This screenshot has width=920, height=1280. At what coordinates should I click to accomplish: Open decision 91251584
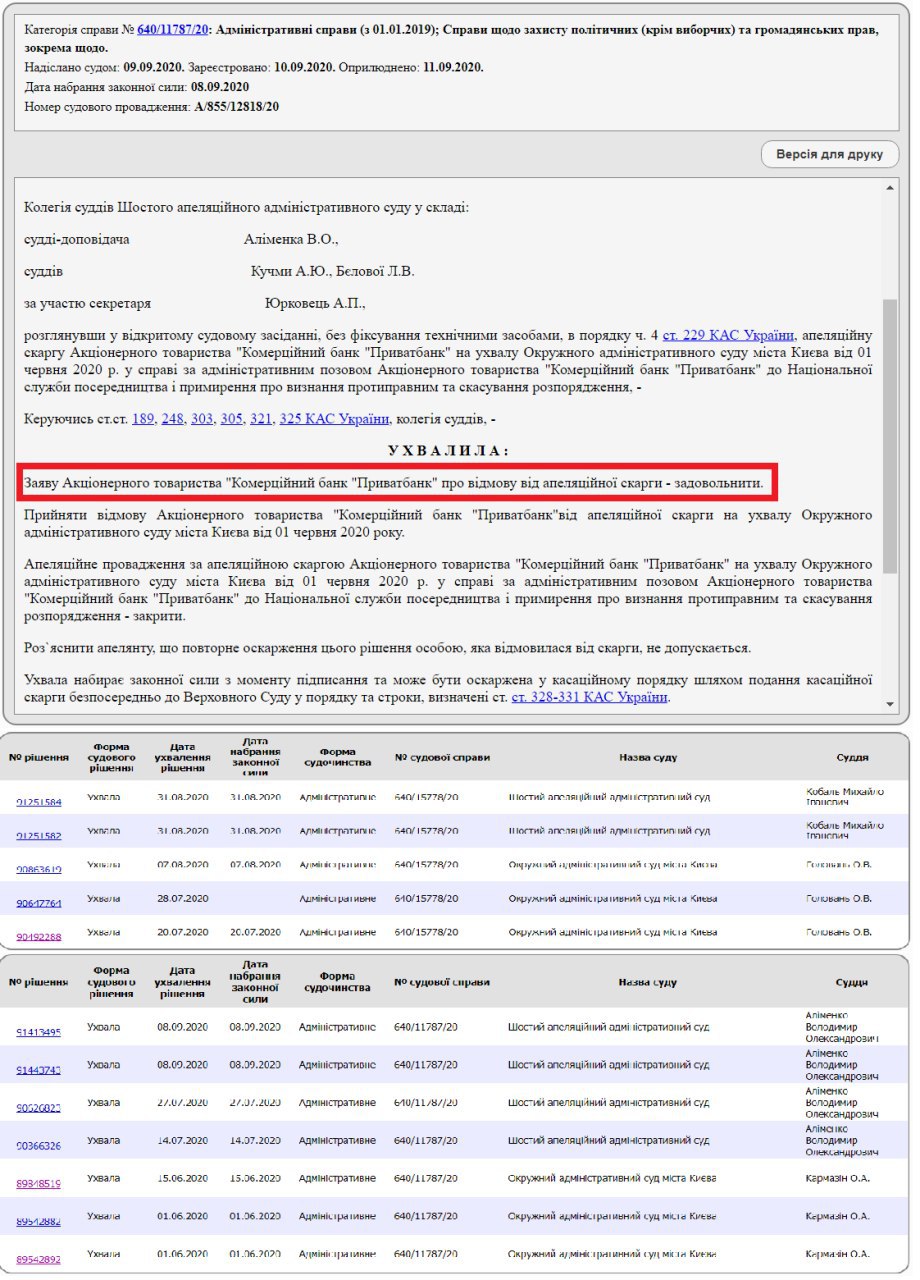39,802
